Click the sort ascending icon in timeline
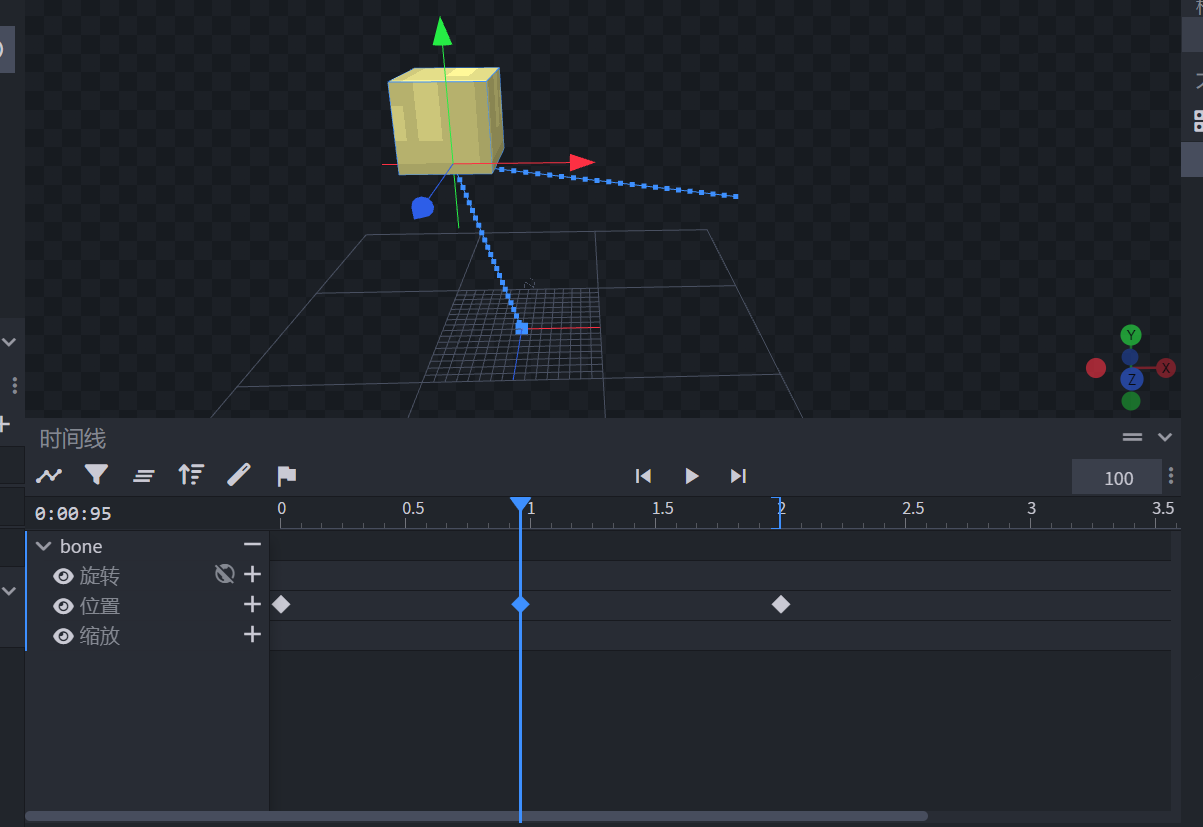 (191, 475)
